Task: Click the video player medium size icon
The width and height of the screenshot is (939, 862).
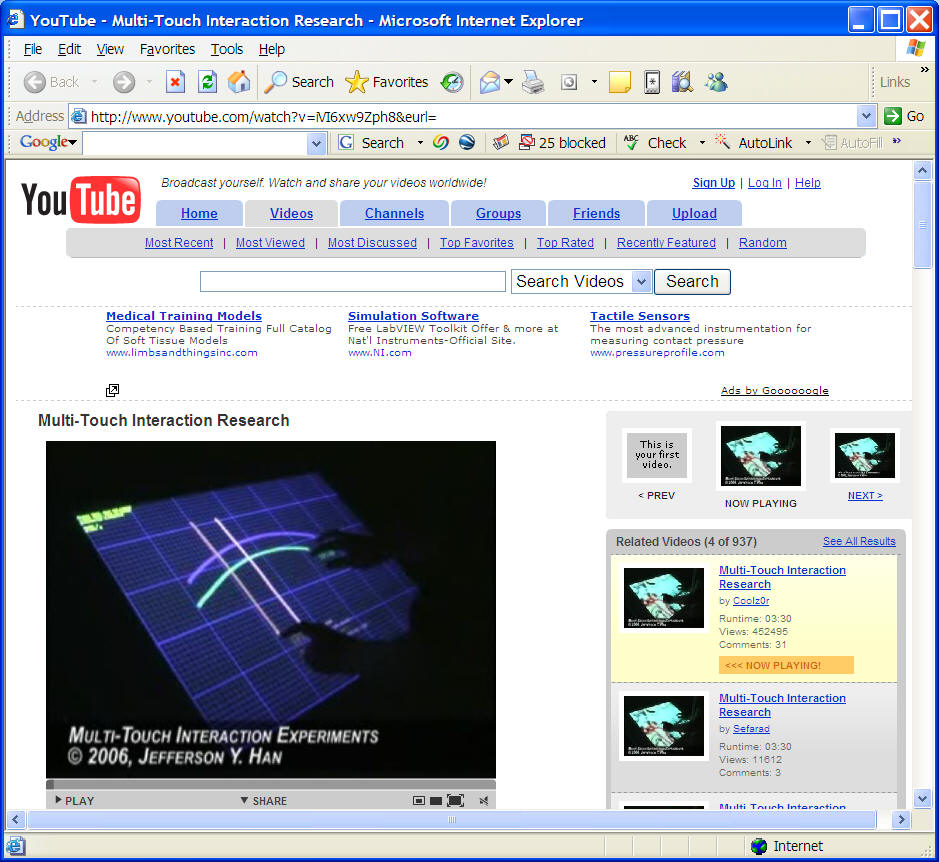Action: tap(436, 801)
